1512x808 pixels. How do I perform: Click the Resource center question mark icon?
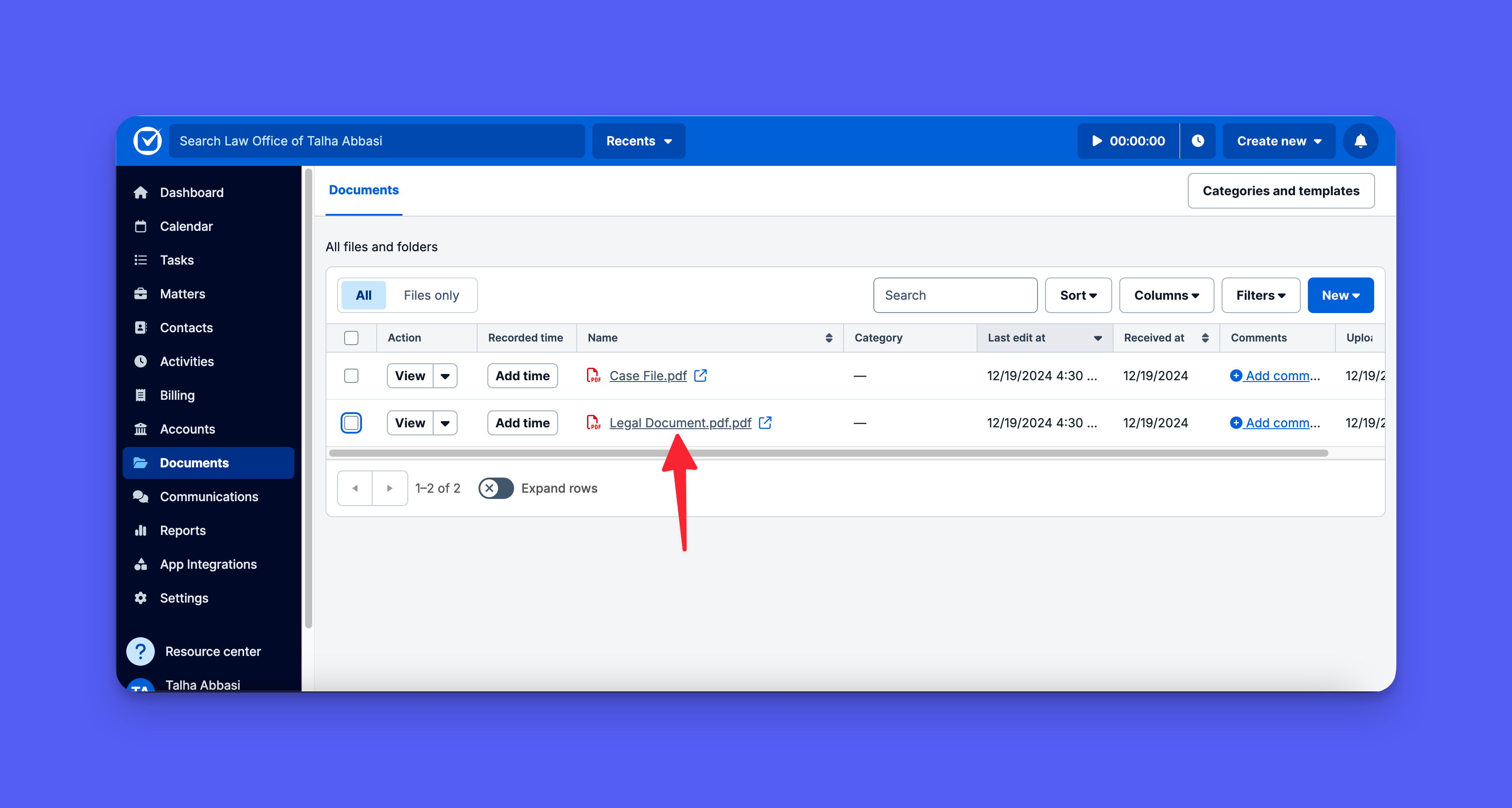(x=140, y=651)
